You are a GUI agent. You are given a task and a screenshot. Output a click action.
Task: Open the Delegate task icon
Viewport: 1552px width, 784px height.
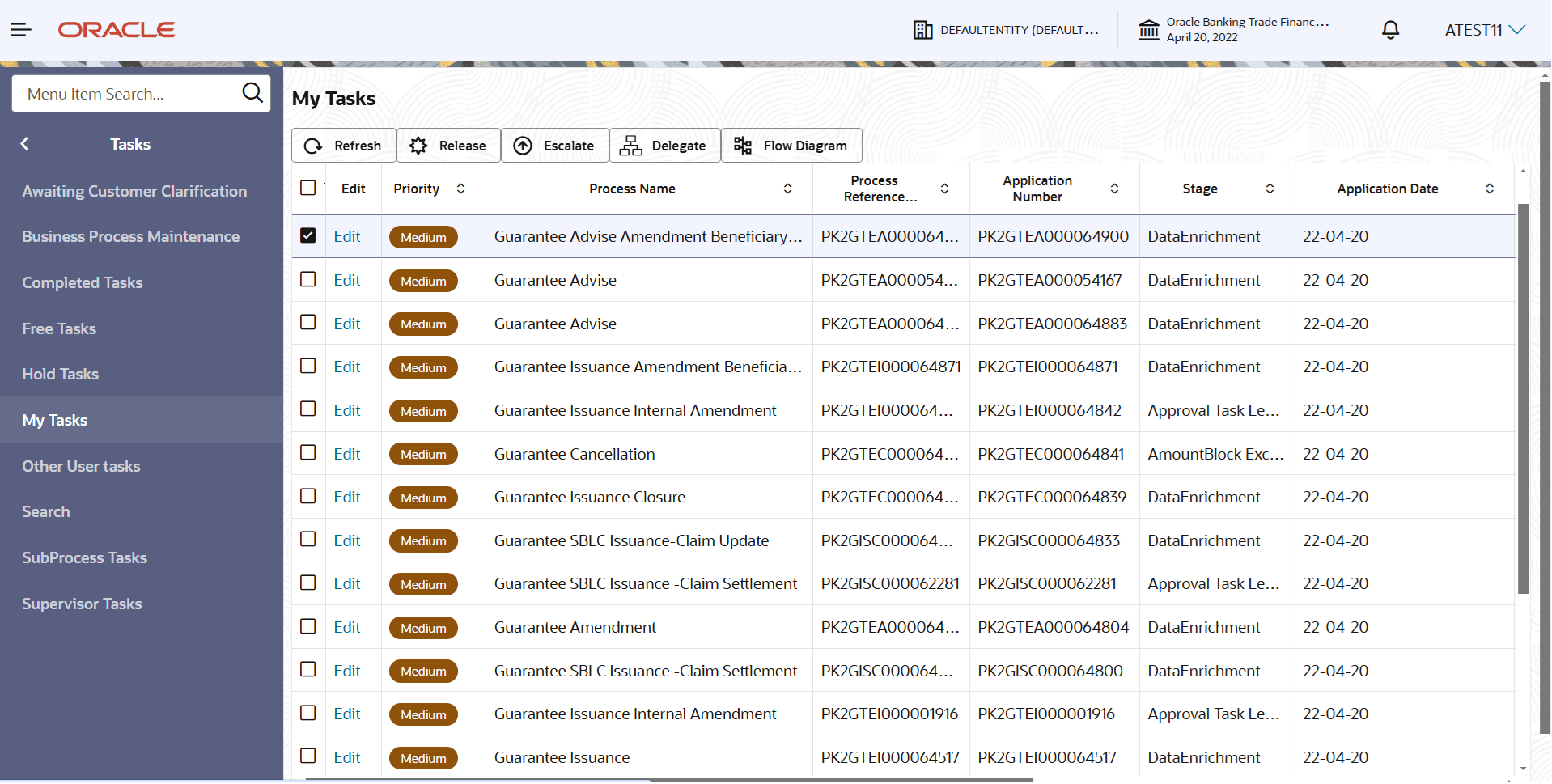631,146
